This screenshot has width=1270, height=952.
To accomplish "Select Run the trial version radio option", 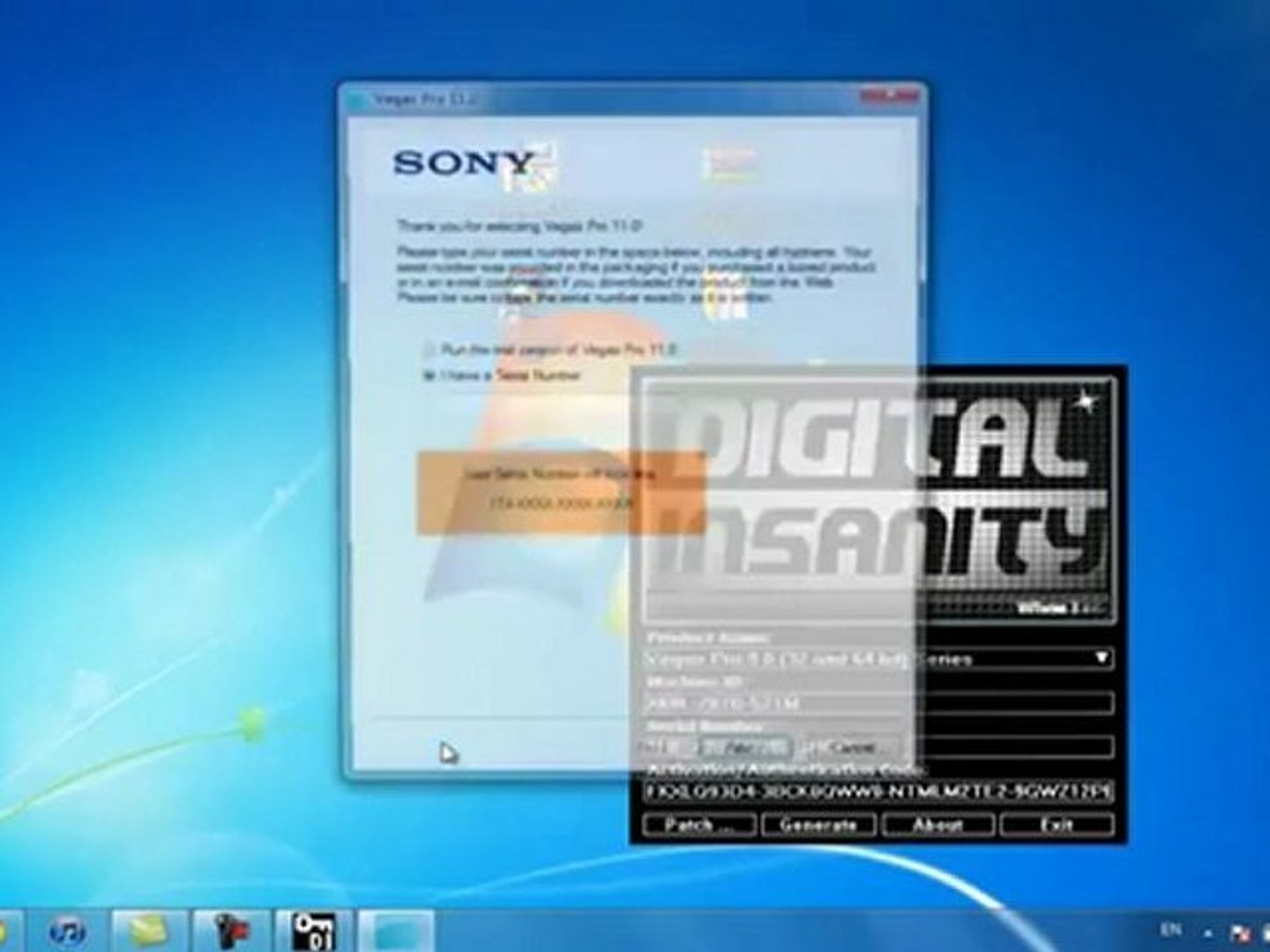I will (429, 349).
